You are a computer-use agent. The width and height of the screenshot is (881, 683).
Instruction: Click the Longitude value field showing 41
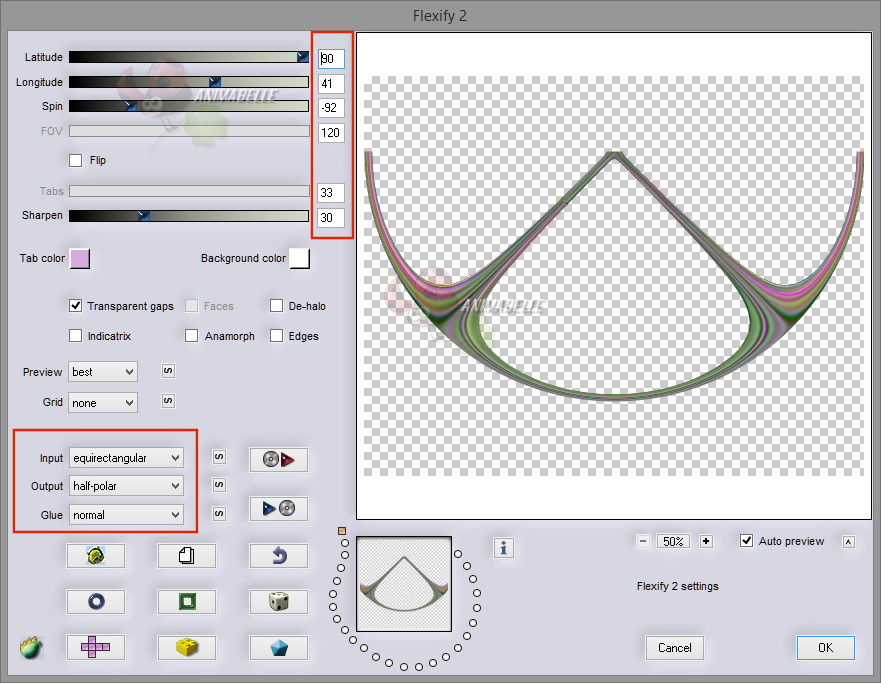(x=331, y=84)
